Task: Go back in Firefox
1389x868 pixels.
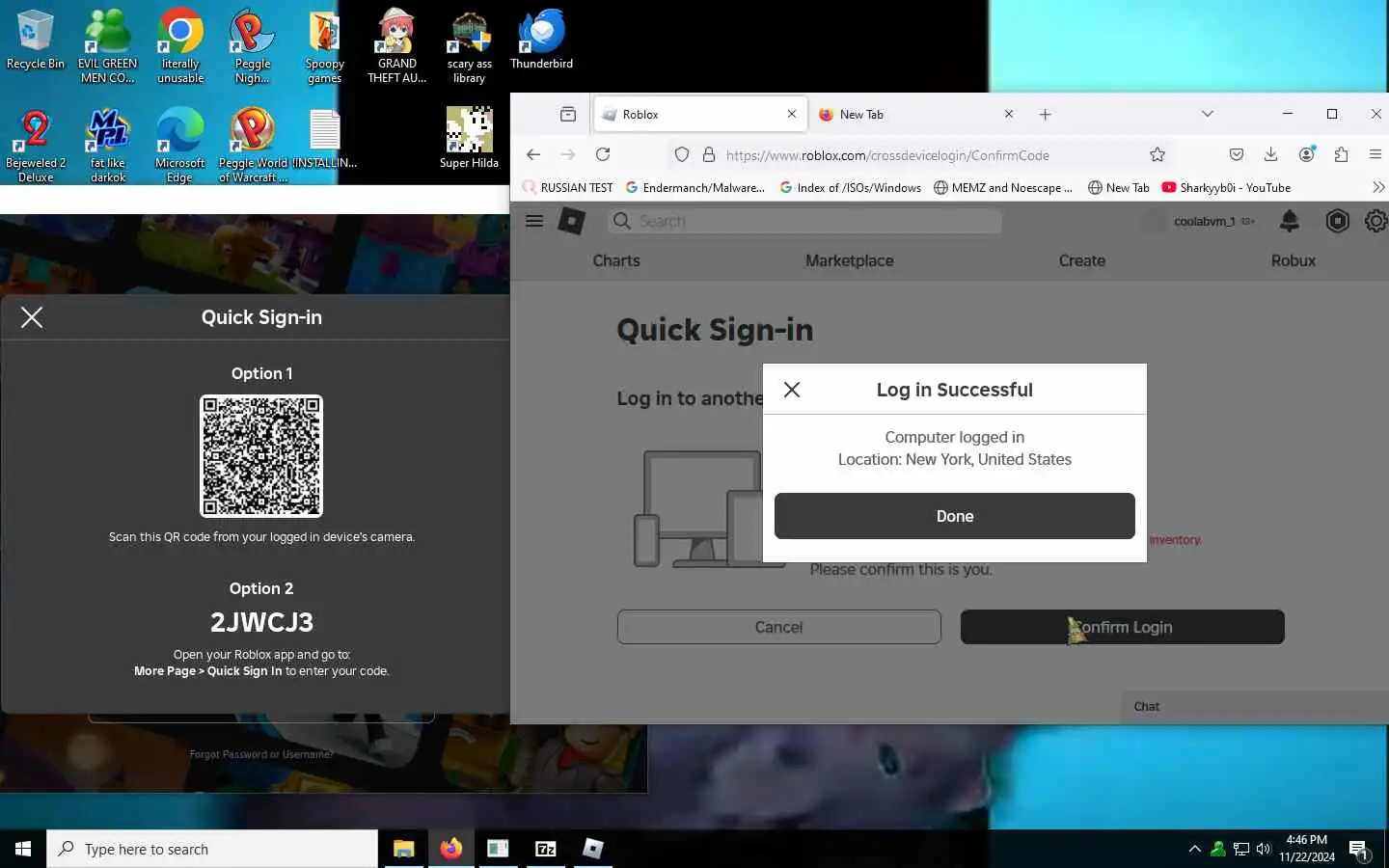Action: pyautogui.click(x=533, y=154)
